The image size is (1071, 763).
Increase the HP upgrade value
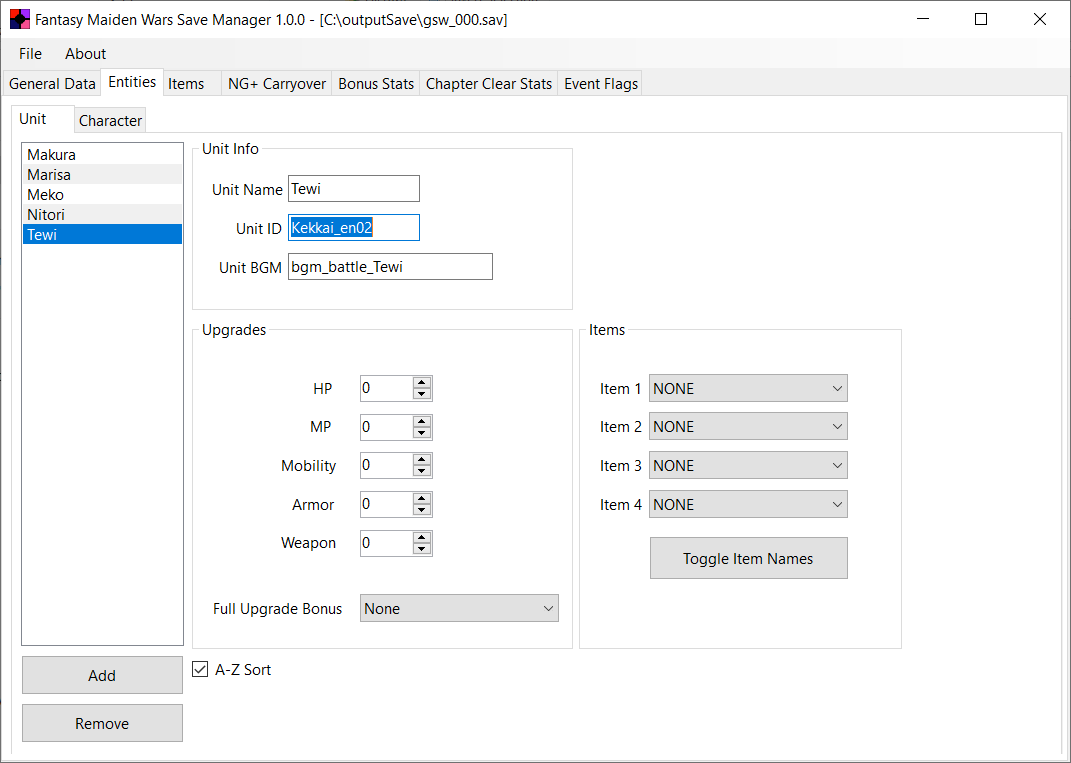(422, 383)
